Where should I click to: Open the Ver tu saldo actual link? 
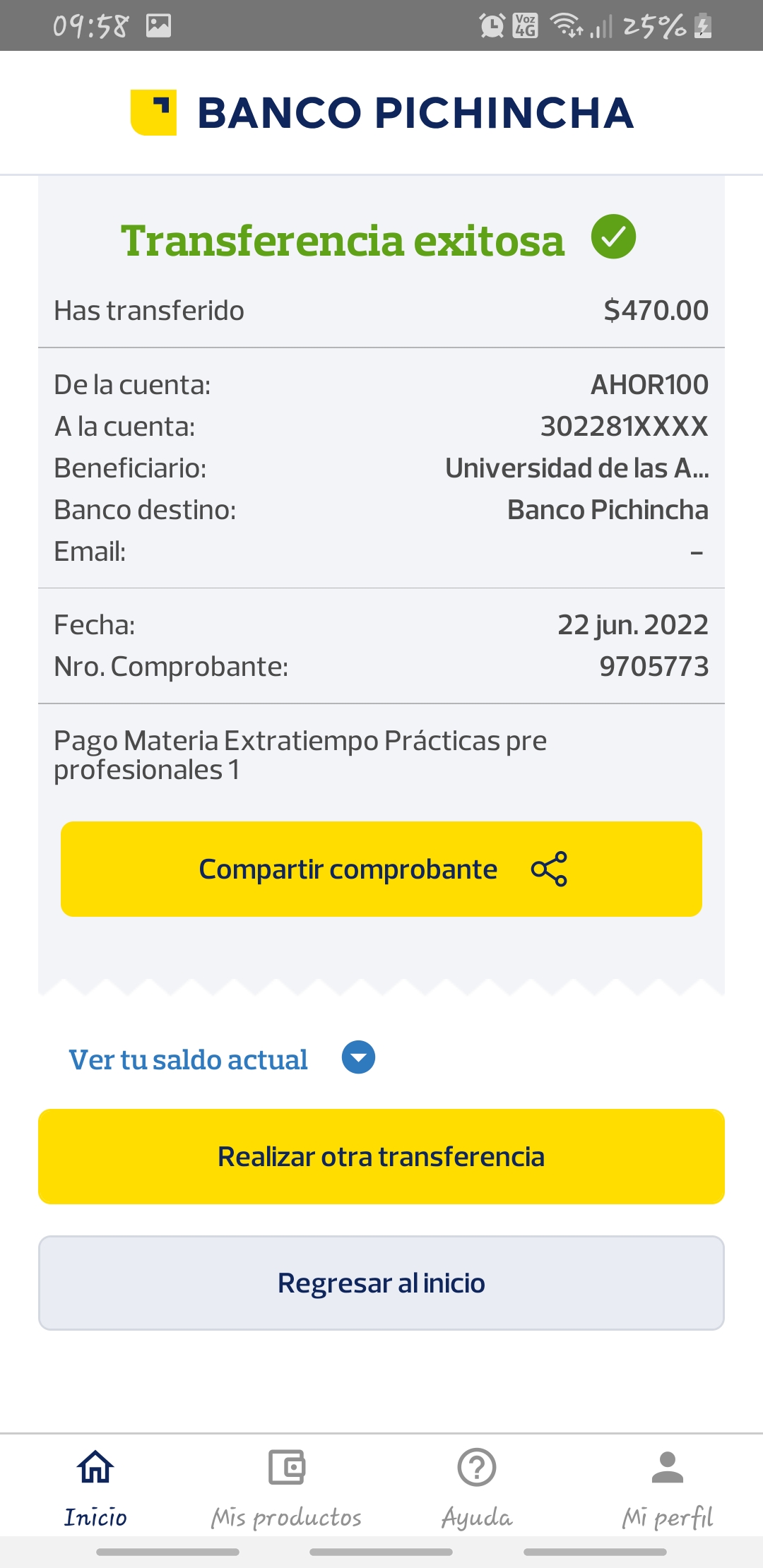[x=188, y=1059]
